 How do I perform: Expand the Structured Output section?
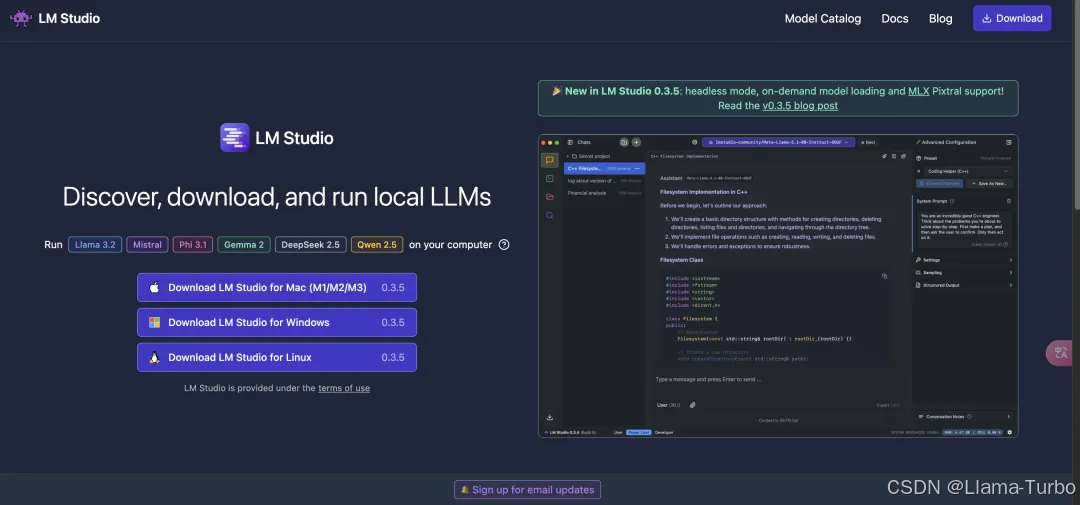click(x=964, y=285)
